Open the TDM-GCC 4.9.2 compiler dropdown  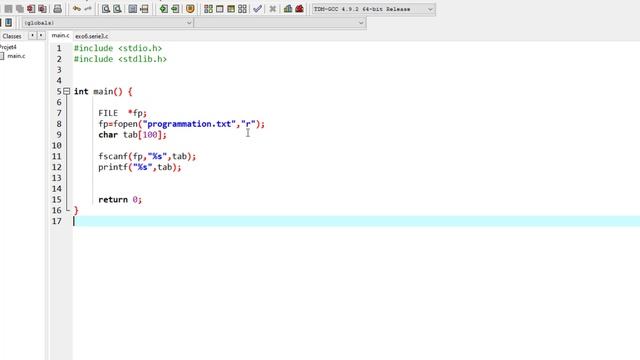click(x=373, y=9)
